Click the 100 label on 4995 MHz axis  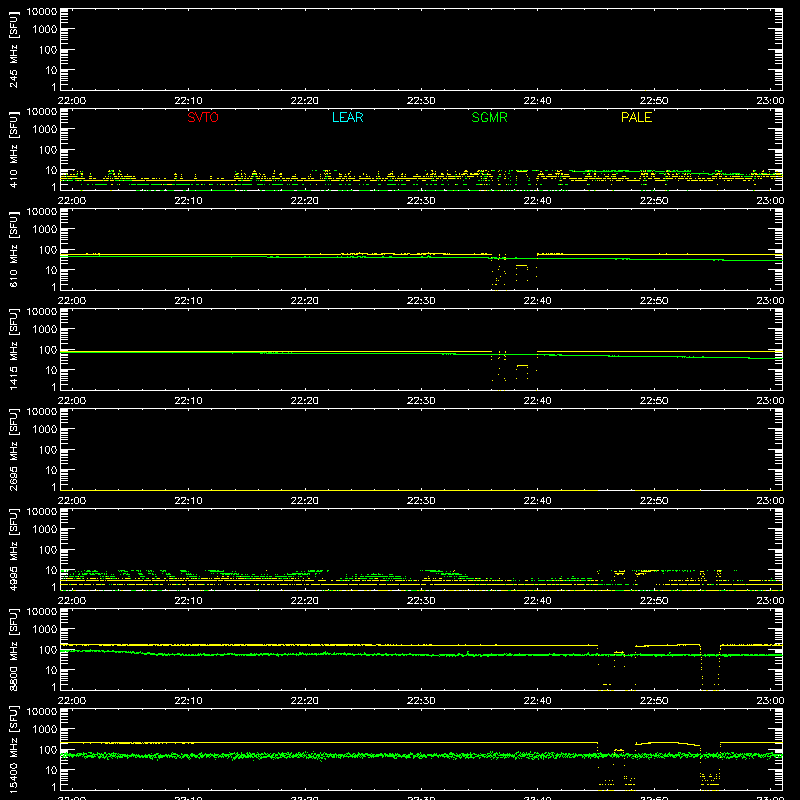pyautogui.click(x=48, y=550)
